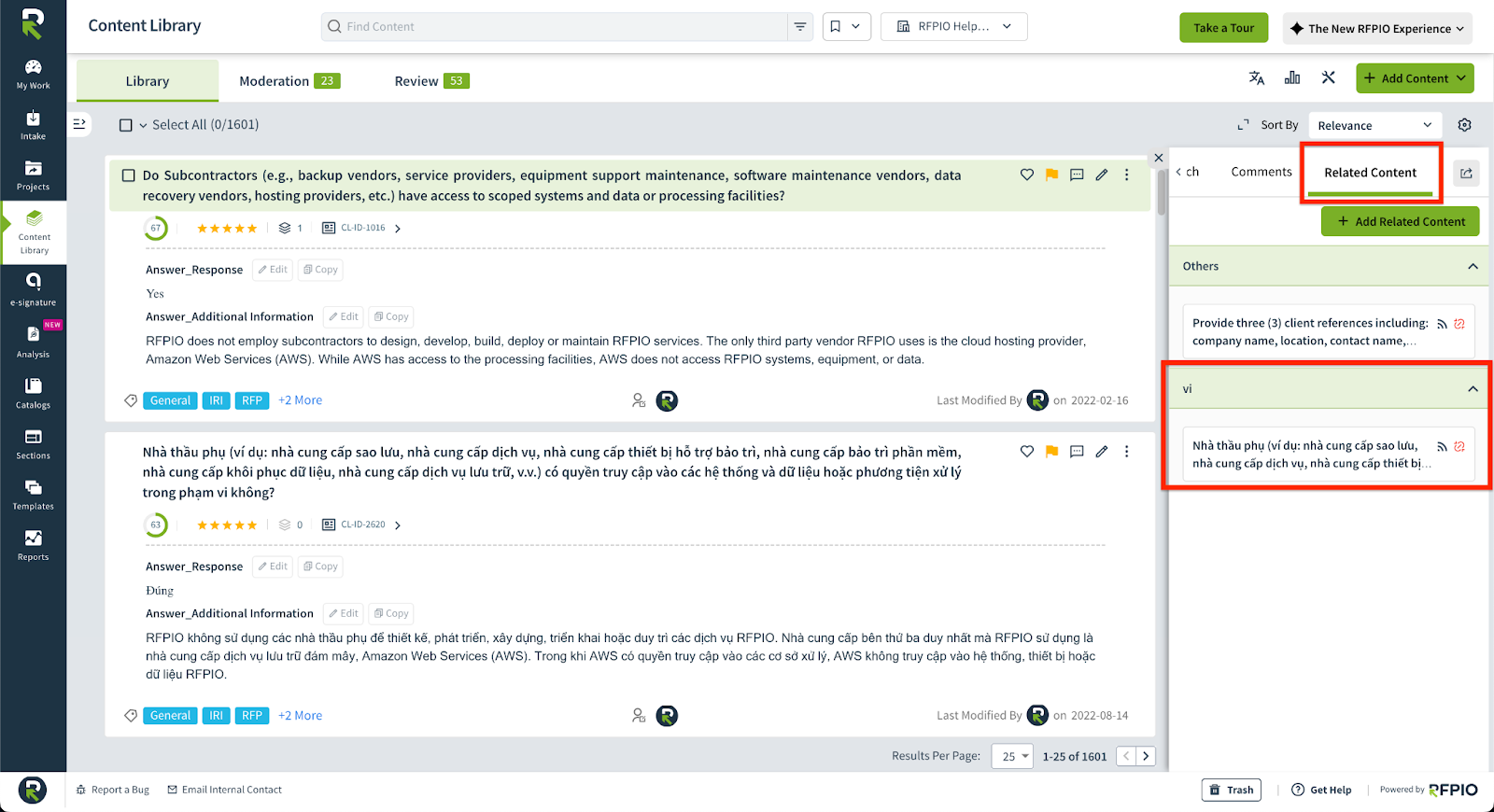Favorite the Subcontractors English question
Viewport: 1494px width, 812px height.
click(1027, 175)
